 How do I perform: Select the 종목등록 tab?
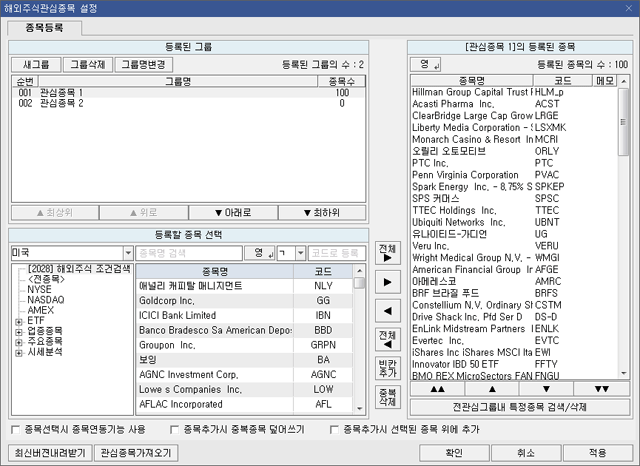pos(44,28)
